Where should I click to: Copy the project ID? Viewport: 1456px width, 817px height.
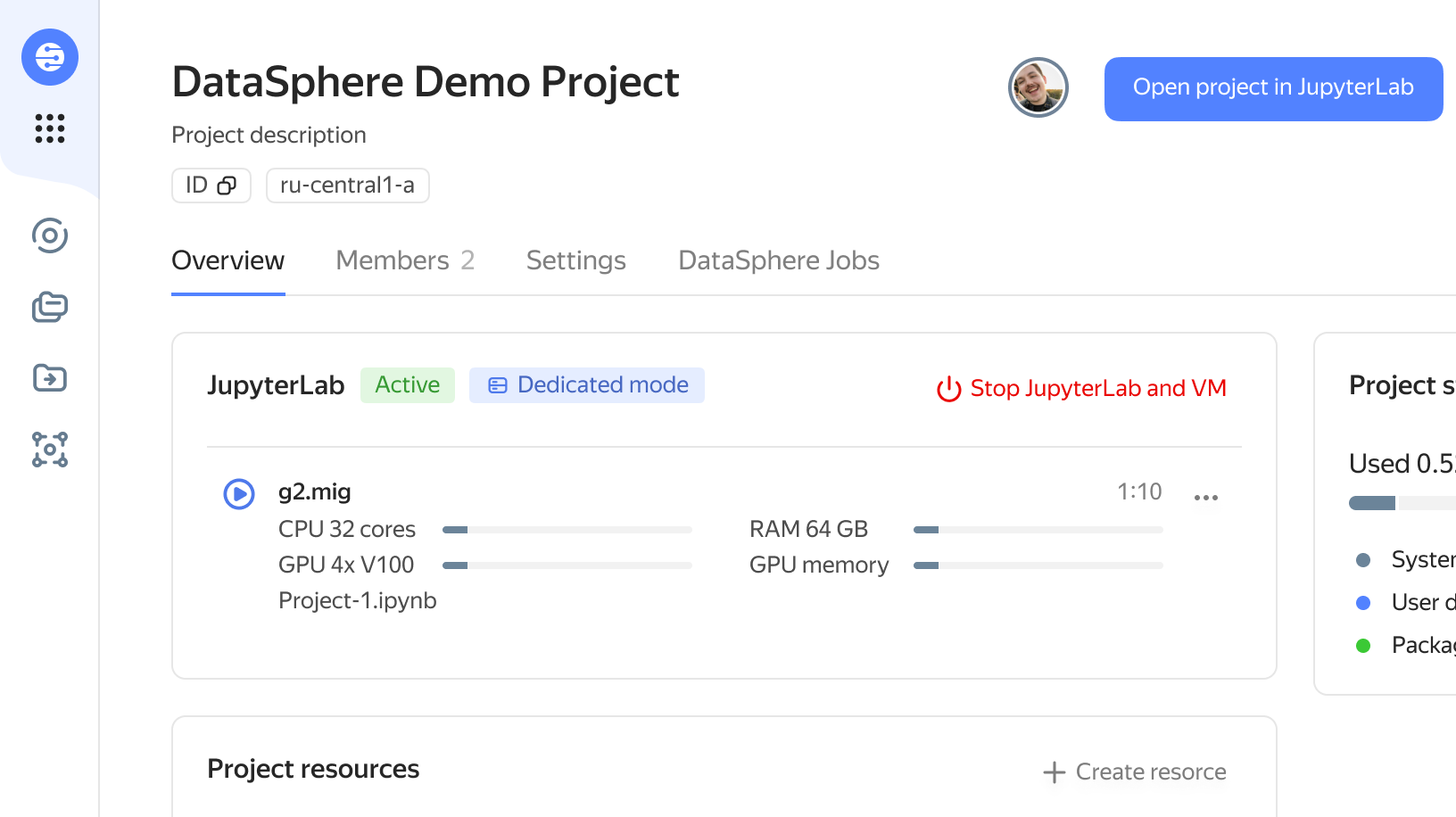227,186
